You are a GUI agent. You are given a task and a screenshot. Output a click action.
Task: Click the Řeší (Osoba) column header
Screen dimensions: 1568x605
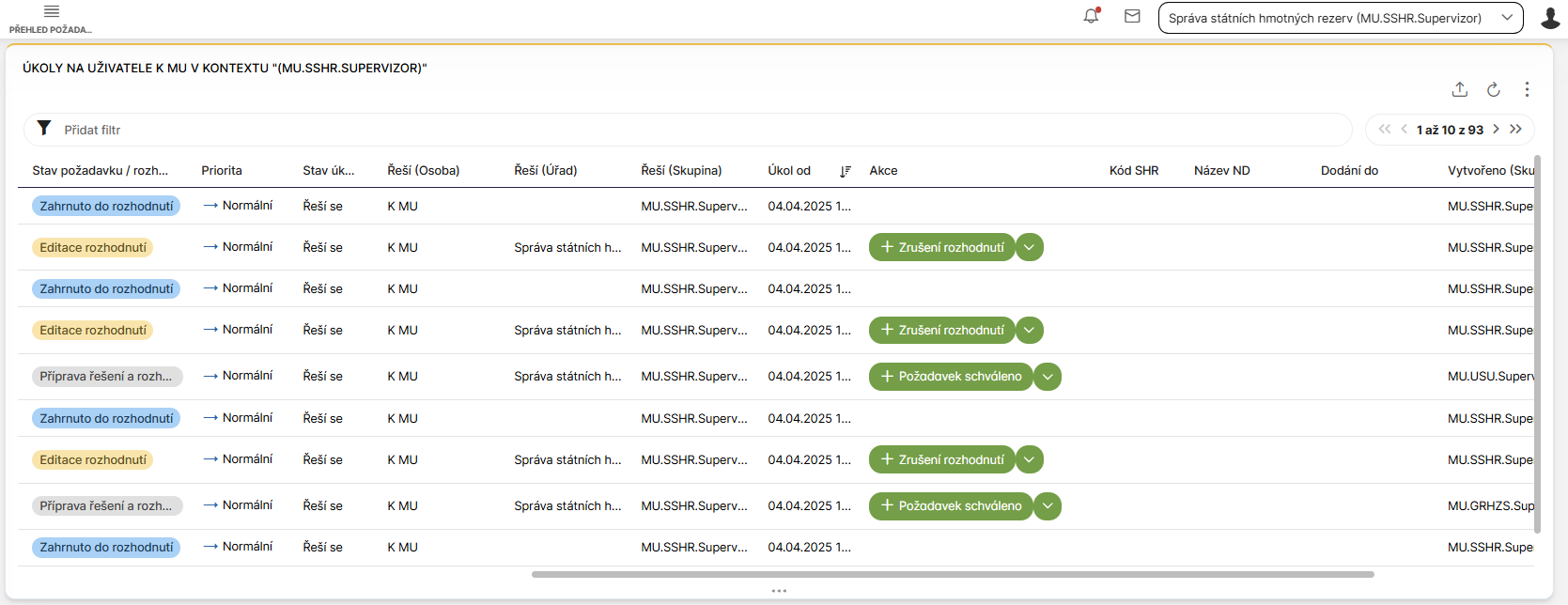[423, 171]
